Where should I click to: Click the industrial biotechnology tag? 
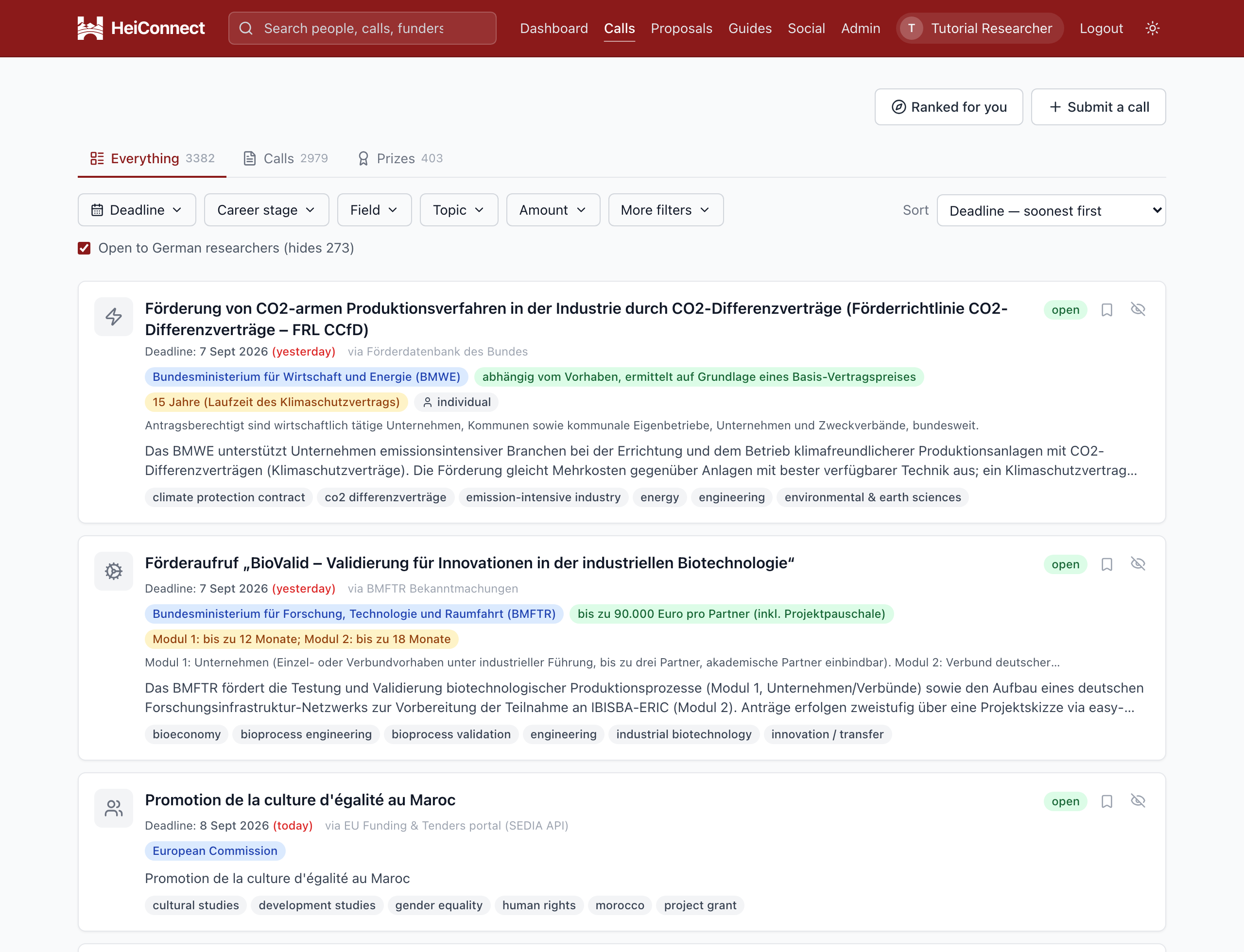tap(684, 734)
